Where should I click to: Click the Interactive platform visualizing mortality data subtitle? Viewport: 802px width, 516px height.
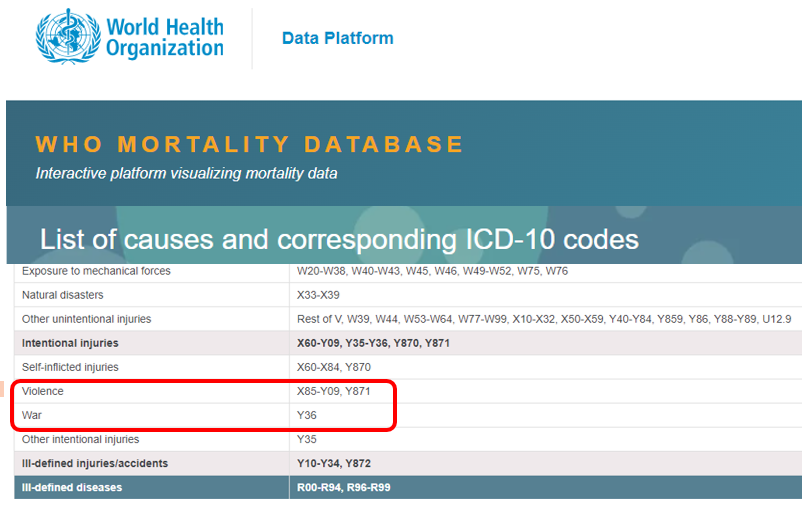(186, 173)
